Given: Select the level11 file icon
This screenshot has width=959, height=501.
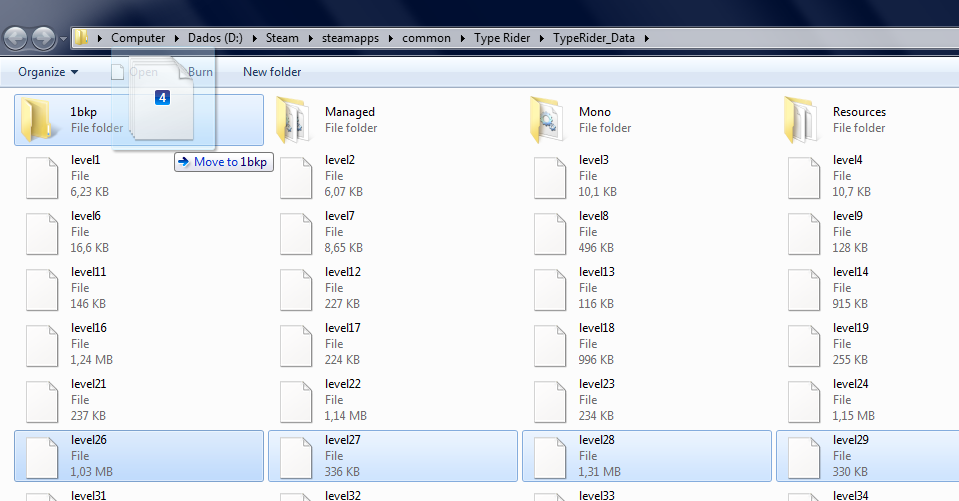Looking at the screenshot, I should click(42, 290).
